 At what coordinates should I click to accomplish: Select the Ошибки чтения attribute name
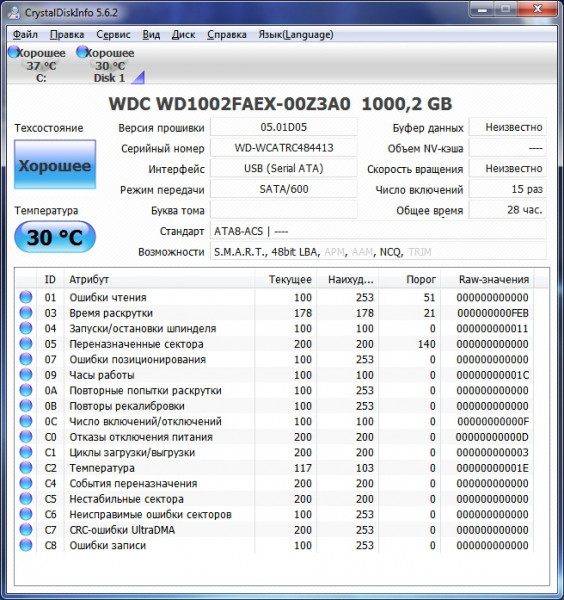(x=108, y=297)
